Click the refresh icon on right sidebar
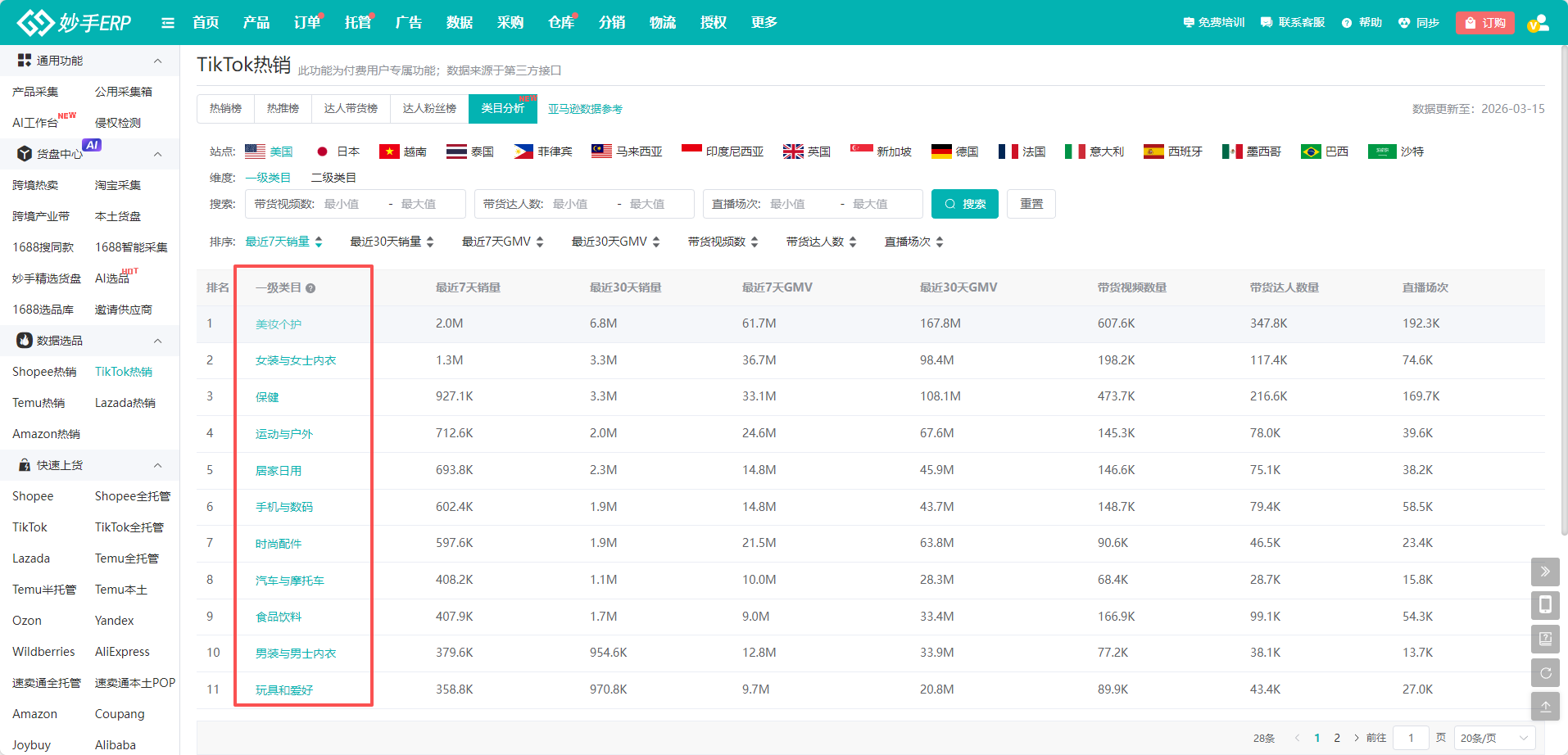Viewport: 1568px width, 755px height. click(1544, 672)
